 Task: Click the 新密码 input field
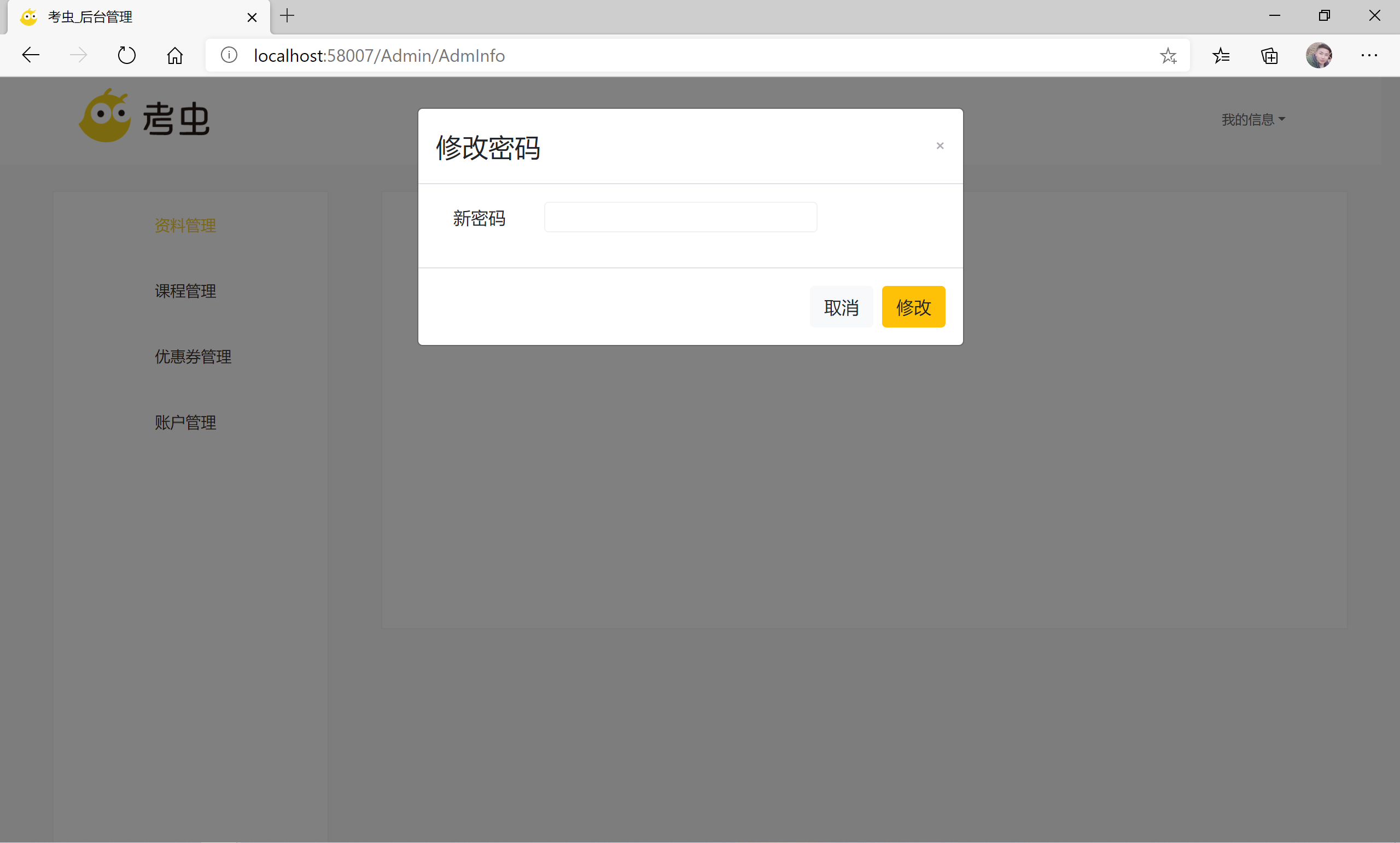680,217
